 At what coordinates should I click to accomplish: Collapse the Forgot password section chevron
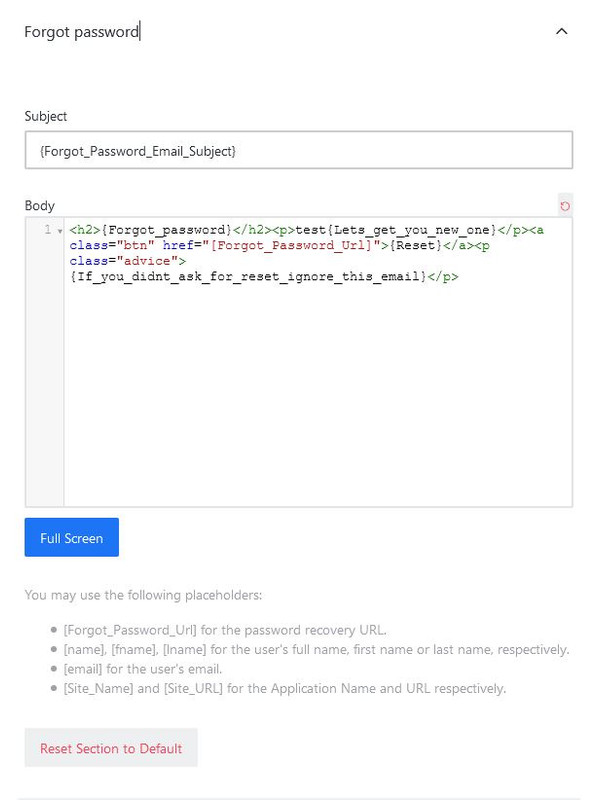[x=561, y=32]
